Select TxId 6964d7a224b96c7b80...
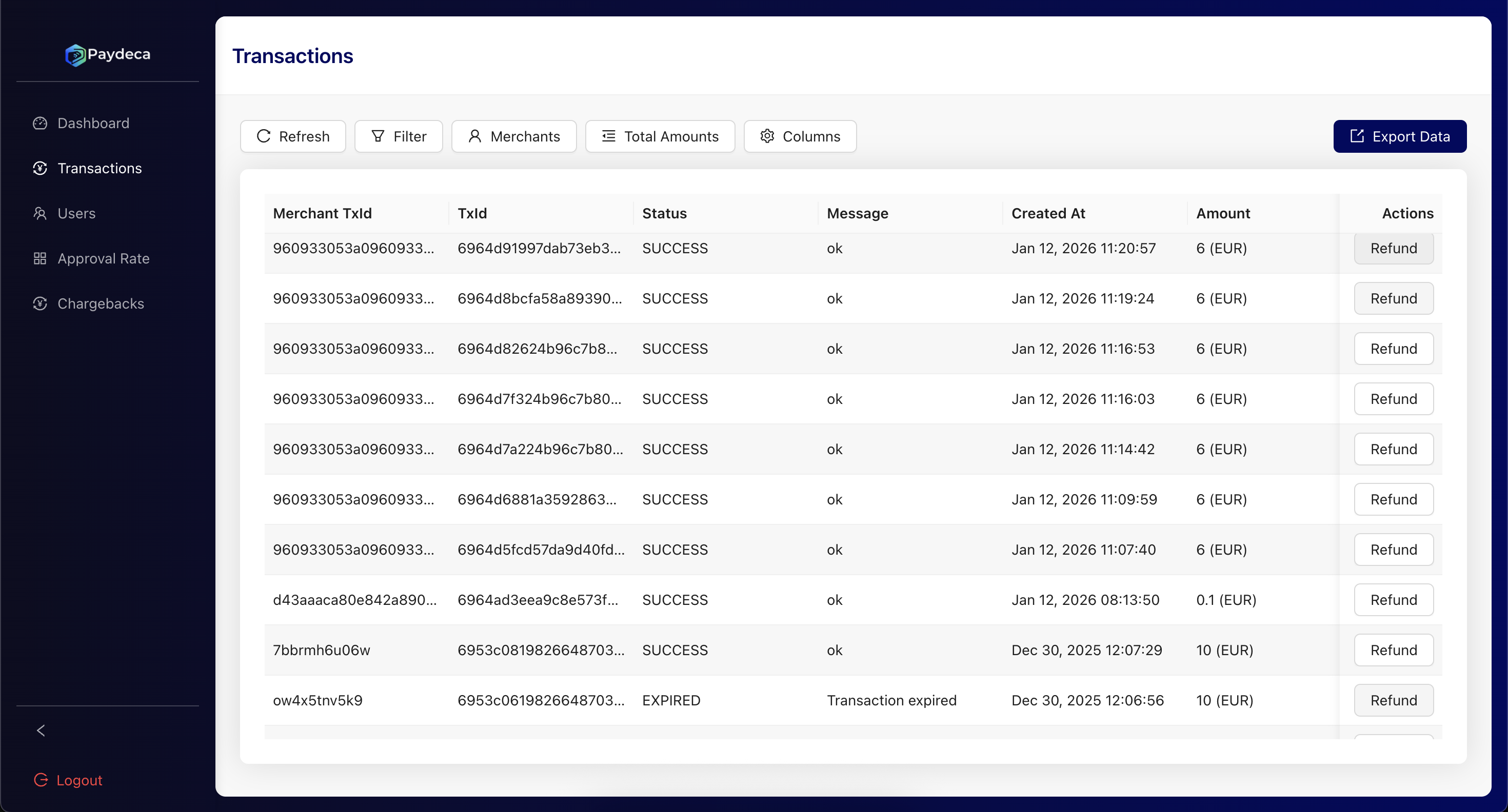Viewport: 1508px width, 812px height. [x=540, y=449]
